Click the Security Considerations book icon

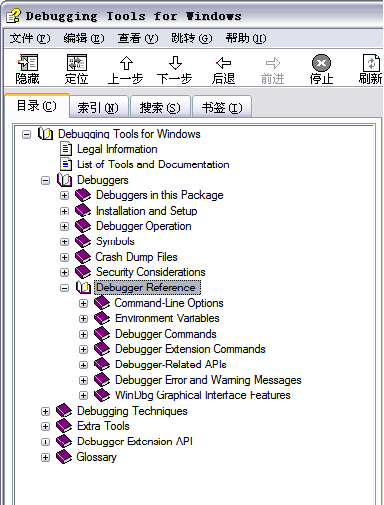tap(83, 272)
